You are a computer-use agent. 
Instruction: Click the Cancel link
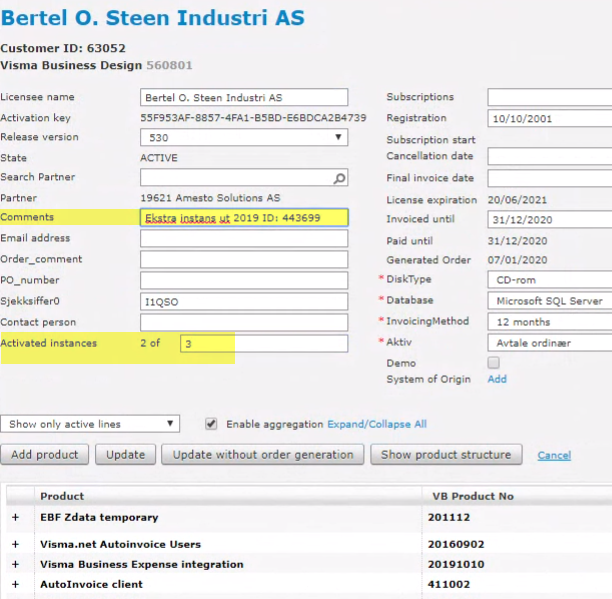click(x=554, y=455)
